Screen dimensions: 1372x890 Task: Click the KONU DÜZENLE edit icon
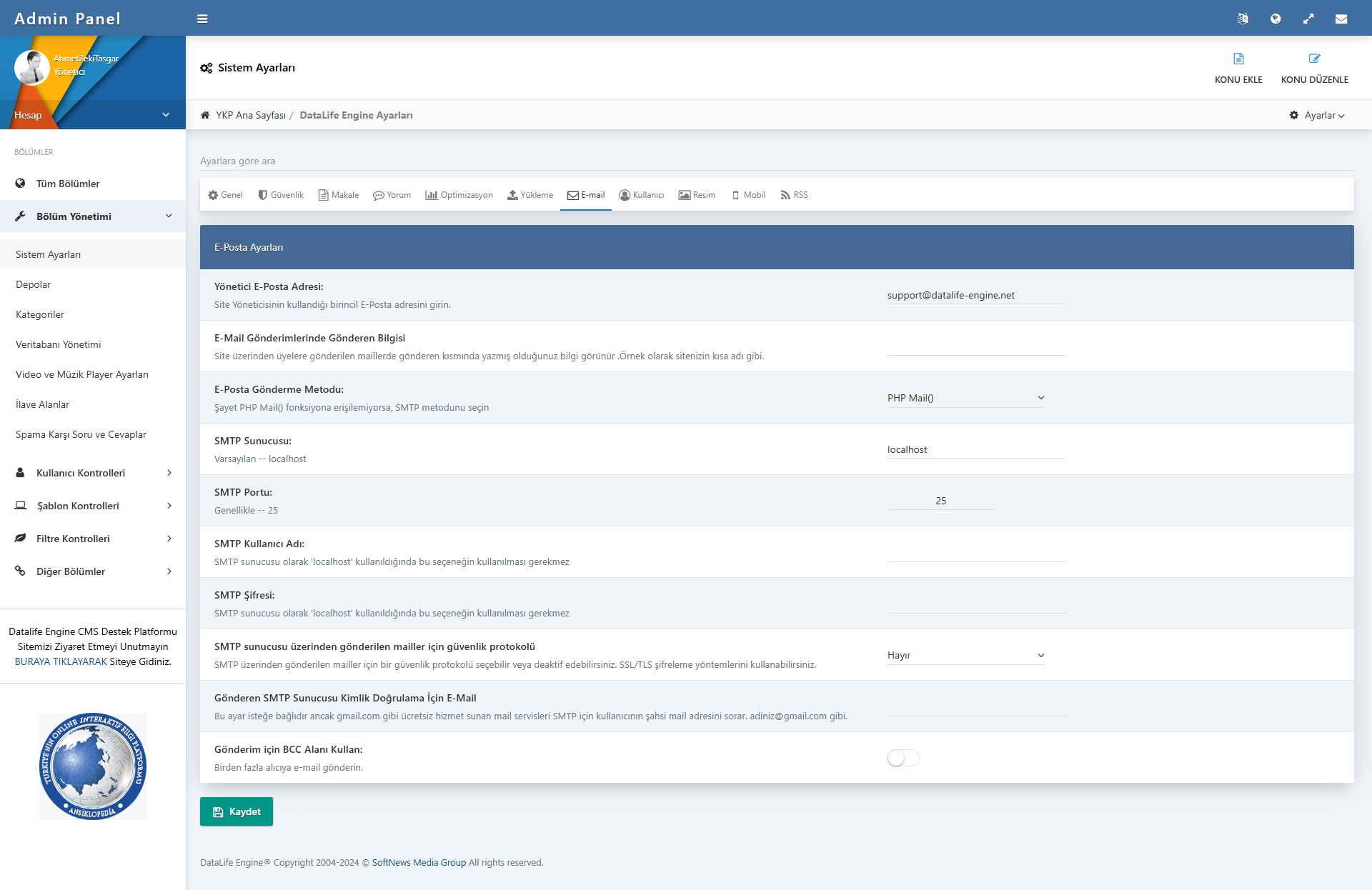1314,59
